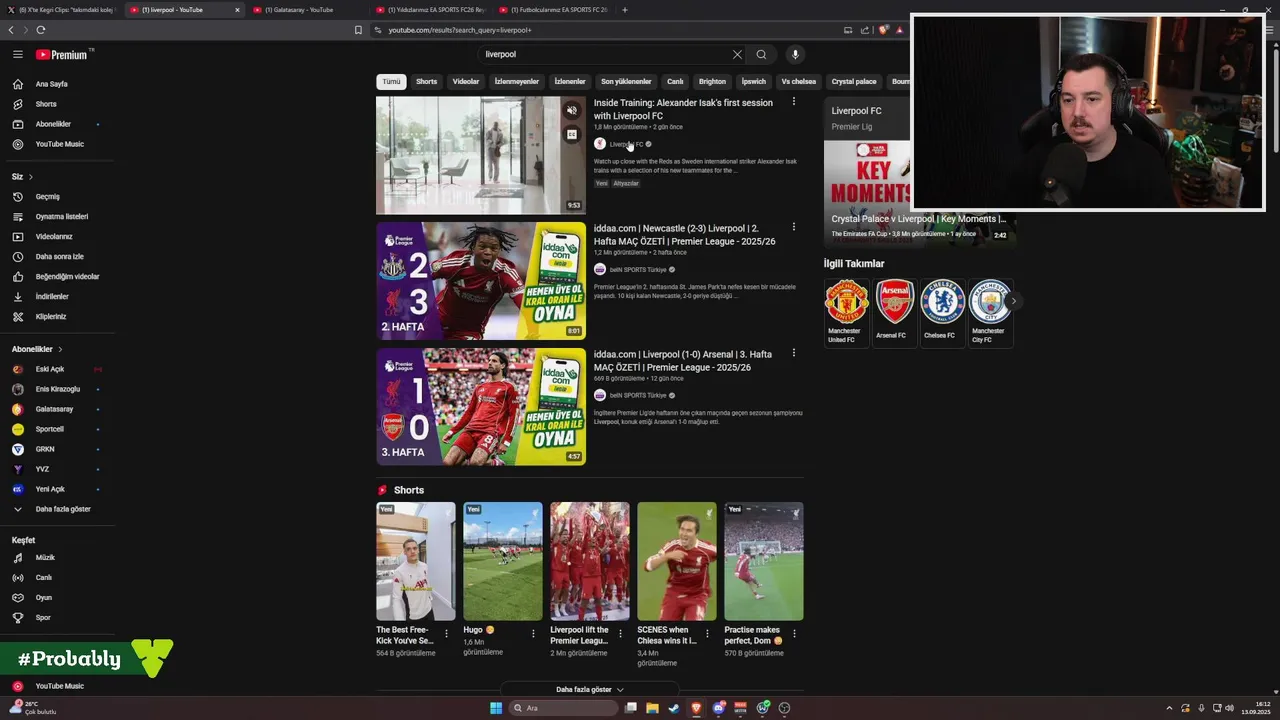Start voice search with microphone icon
Viewport: 1280px width, 720px height.
[795, 55]
